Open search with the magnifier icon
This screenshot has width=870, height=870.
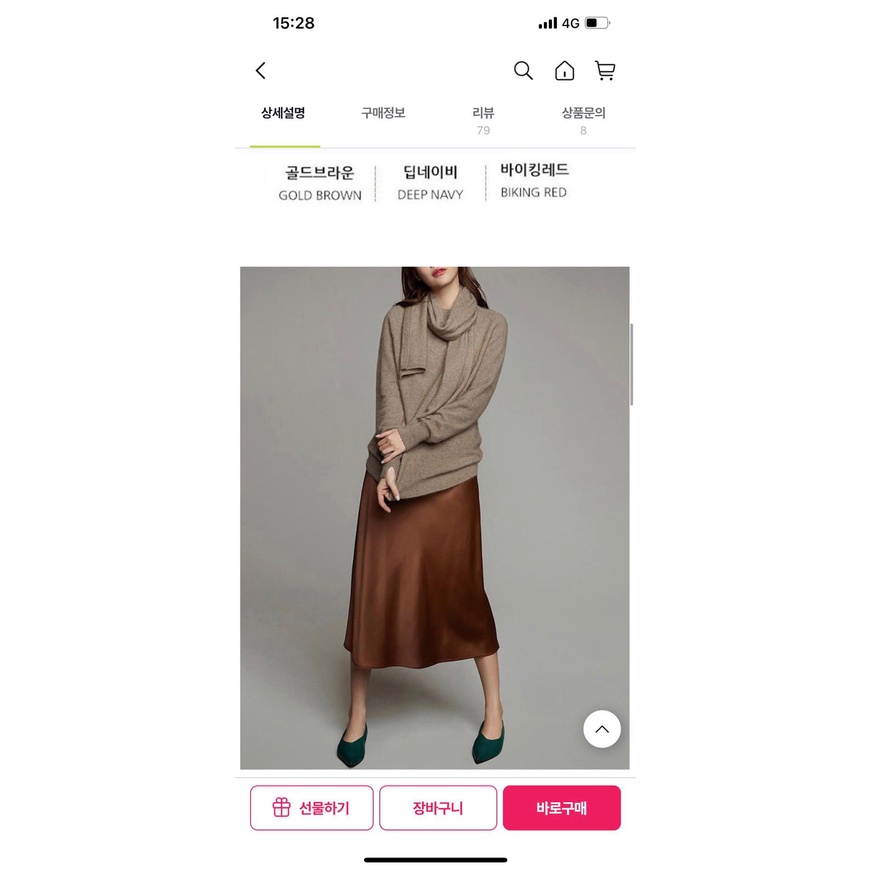click(x=523, y=70)
